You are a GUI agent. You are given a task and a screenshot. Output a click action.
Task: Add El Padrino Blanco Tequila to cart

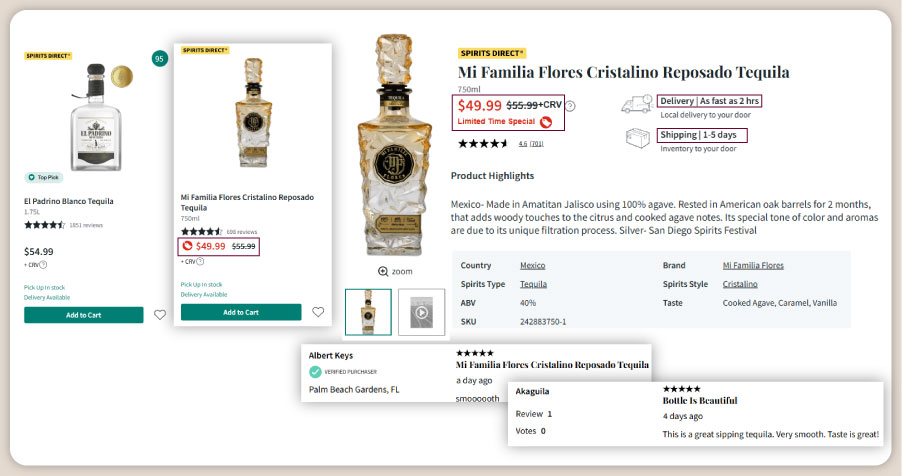click(83, 315)
